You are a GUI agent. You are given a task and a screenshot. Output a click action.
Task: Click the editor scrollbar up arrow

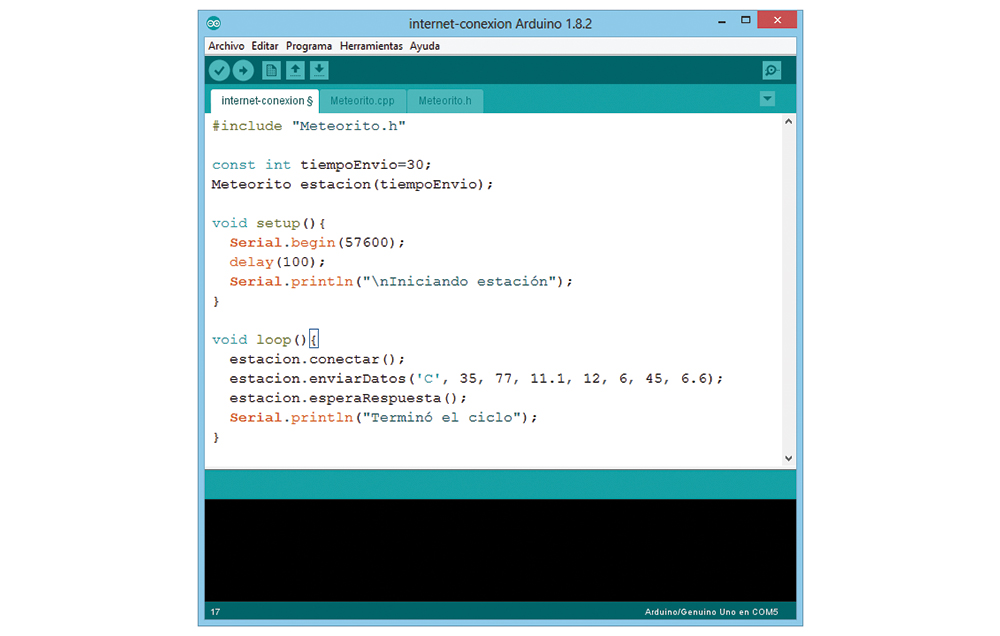(x=788, y=122)
